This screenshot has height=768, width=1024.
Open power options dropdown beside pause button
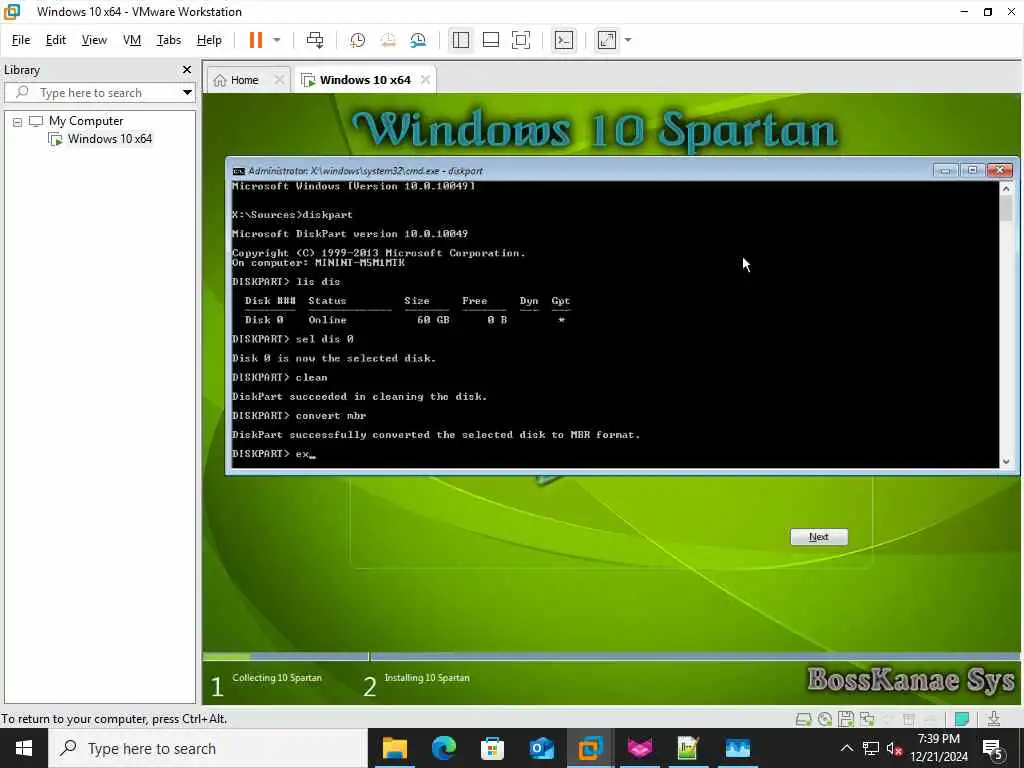276,40
